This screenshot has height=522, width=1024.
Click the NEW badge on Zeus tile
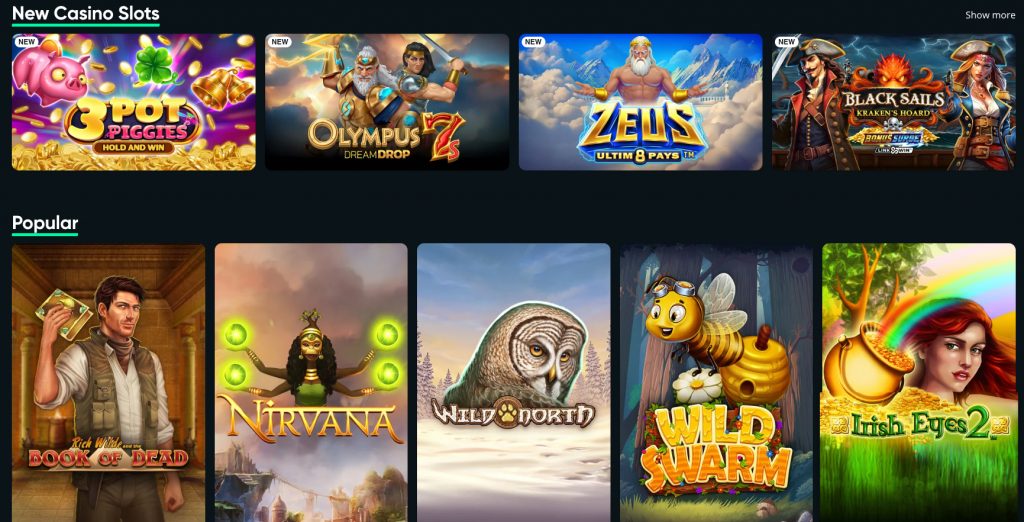coord(534,42)
